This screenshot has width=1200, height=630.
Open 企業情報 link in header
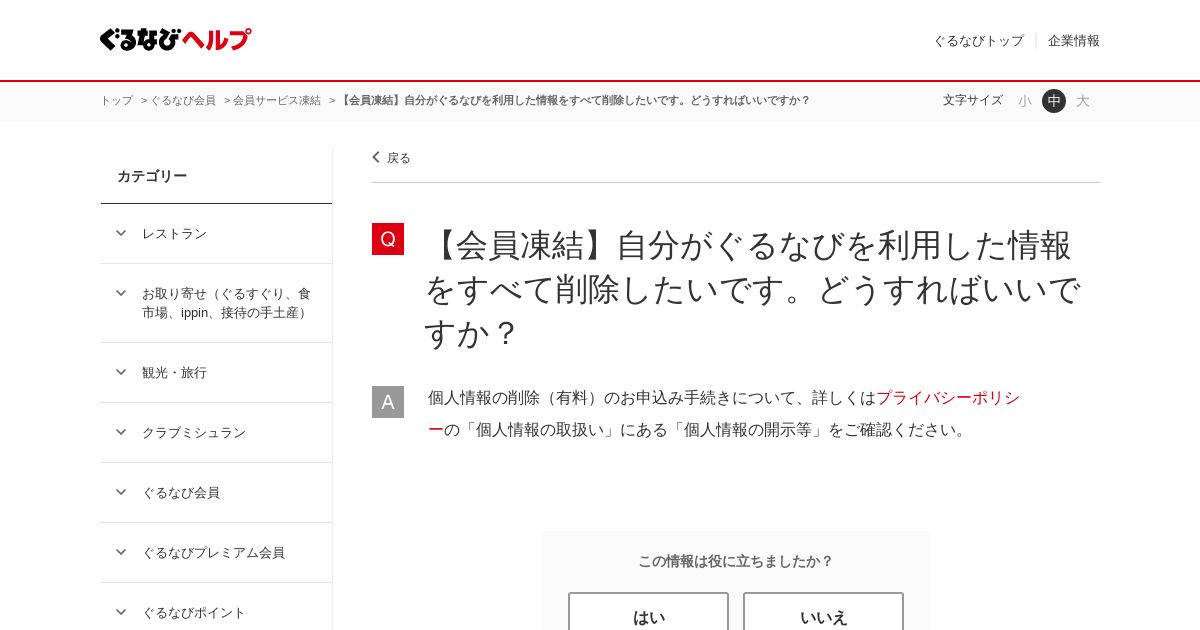click(x=1074, y=41)
